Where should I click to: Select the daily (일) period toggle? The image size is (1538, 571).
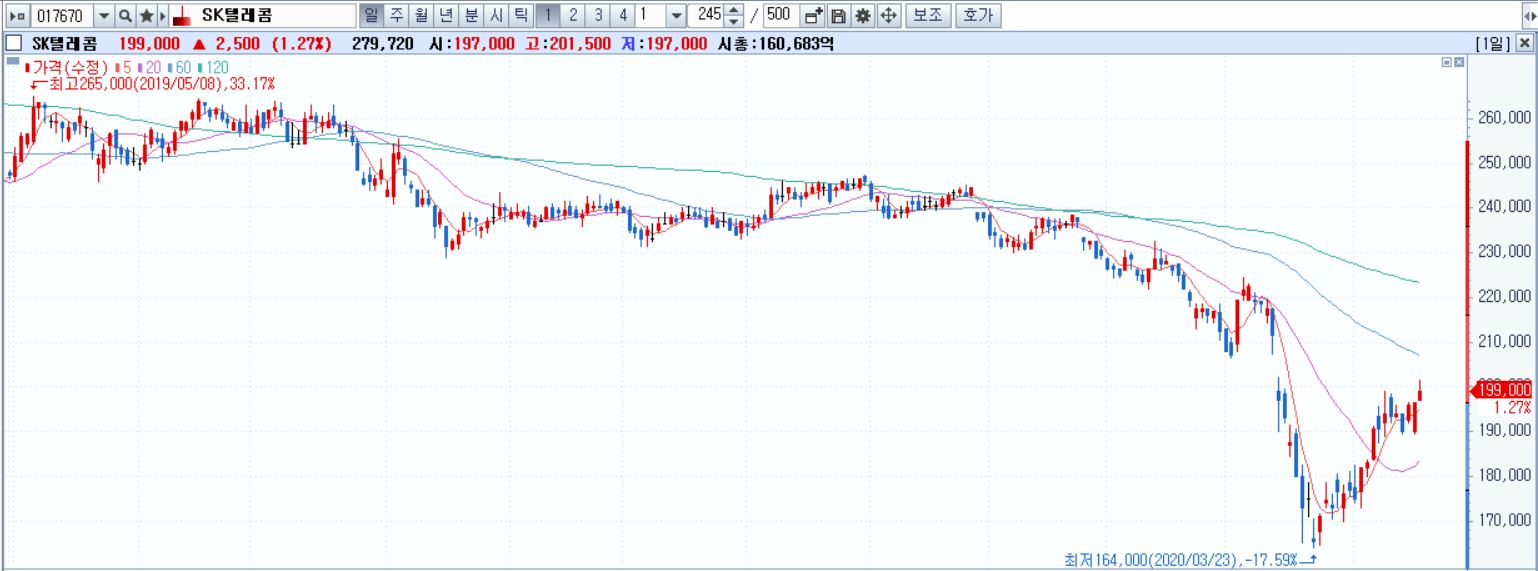[371, 16]
